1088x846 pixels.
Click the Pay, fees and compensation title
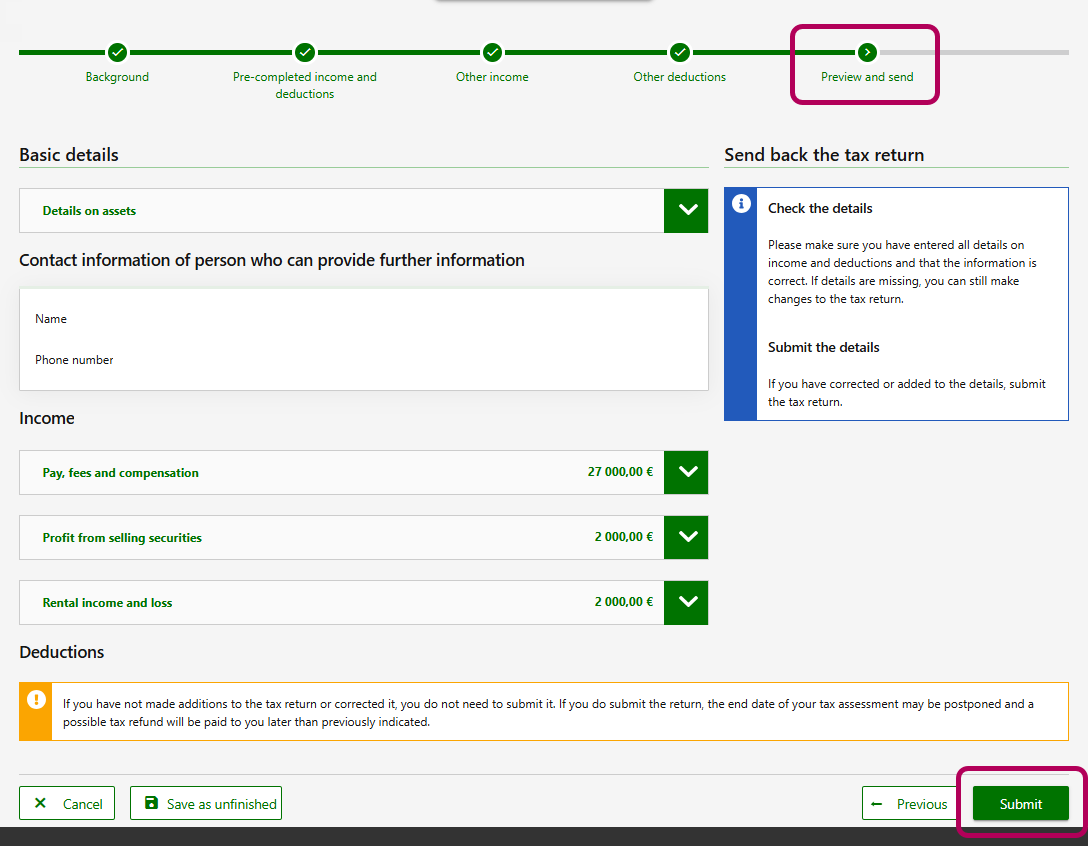pos(120,473)
